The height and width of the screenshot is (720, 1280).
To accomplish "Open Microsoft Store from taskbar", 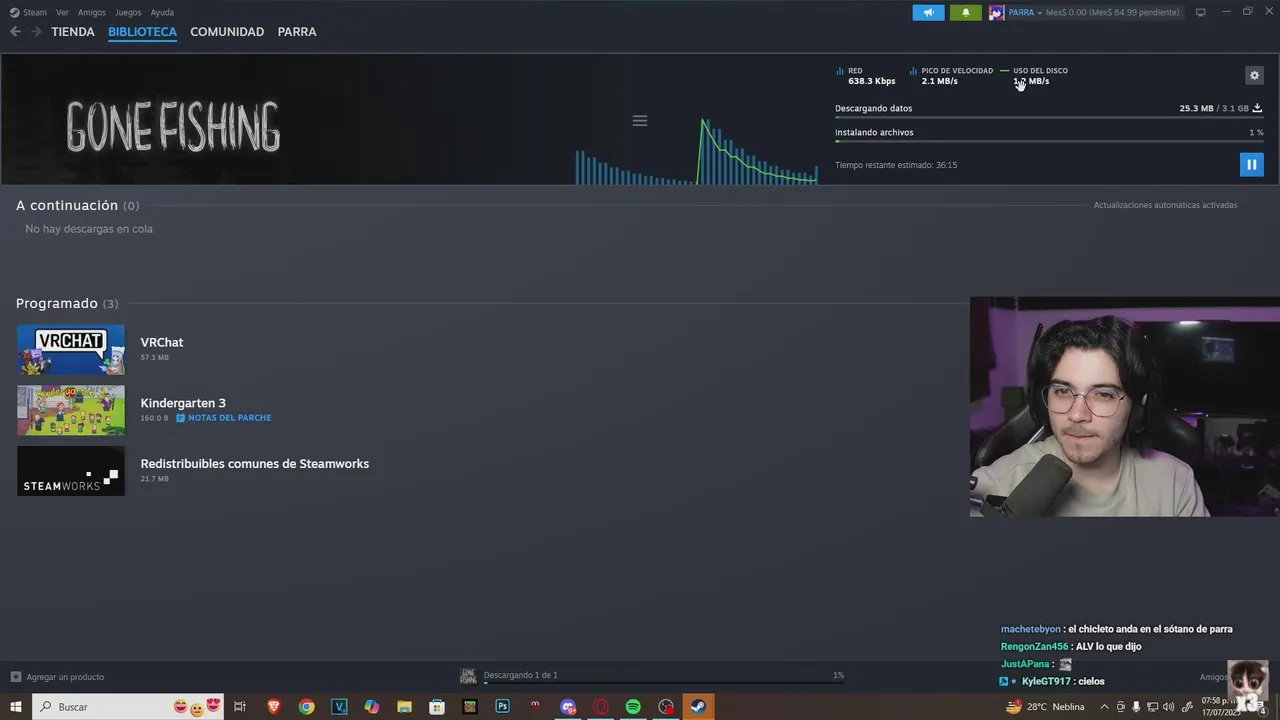I will click(x=437, y=707).
